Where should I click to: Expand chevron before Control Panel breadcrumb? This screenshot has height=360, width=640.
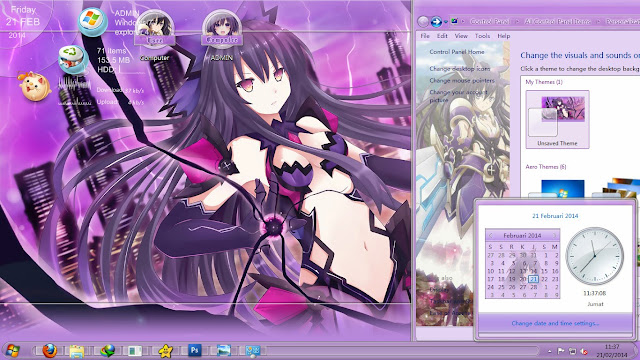(463, 21)
